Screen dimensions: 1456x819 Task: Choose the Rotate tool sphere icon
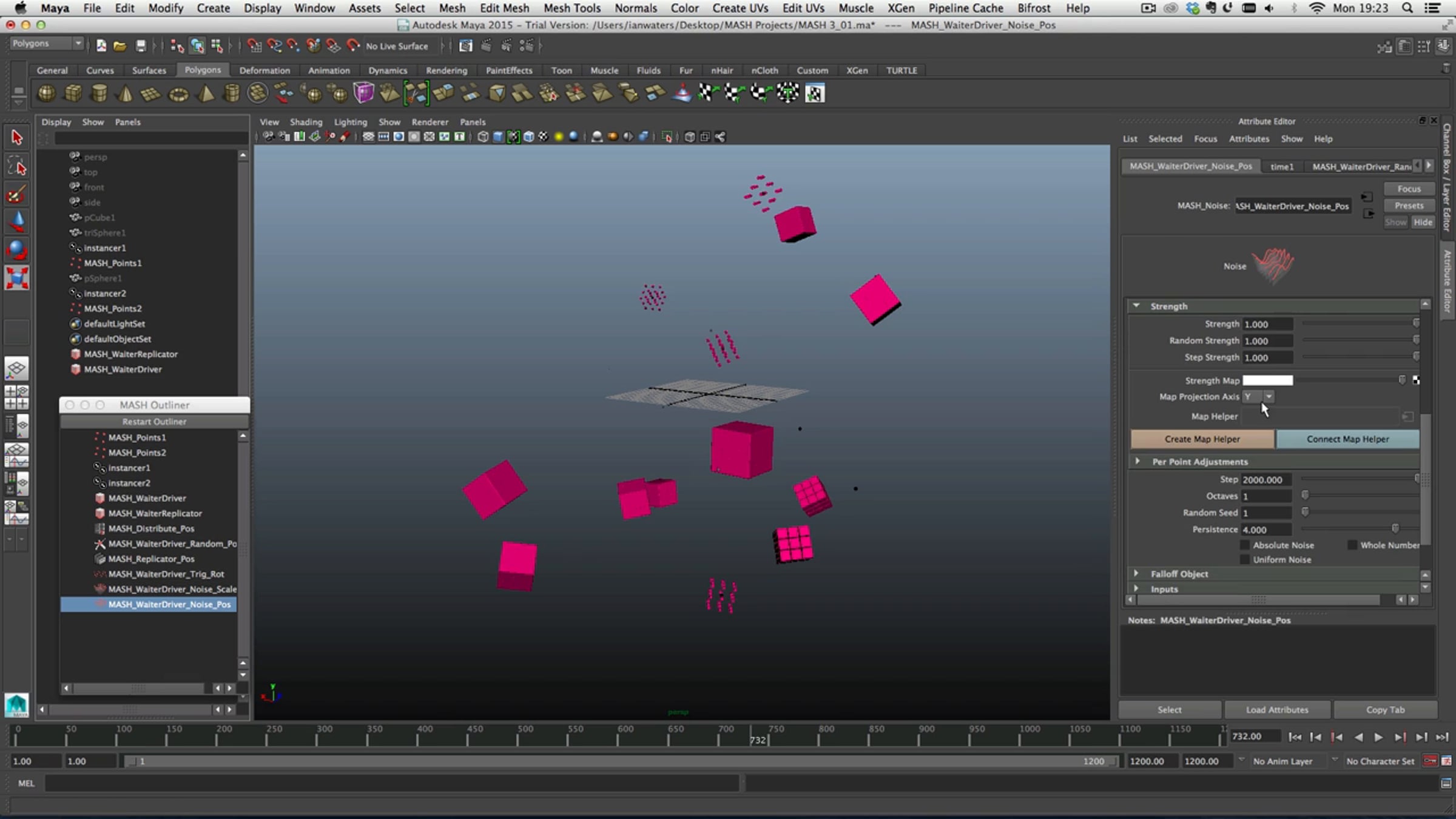[x=17, y=249]
